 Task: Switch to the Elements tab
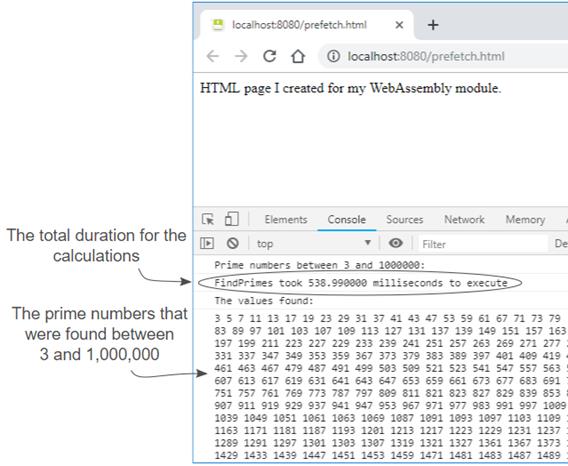coord(286,219)
